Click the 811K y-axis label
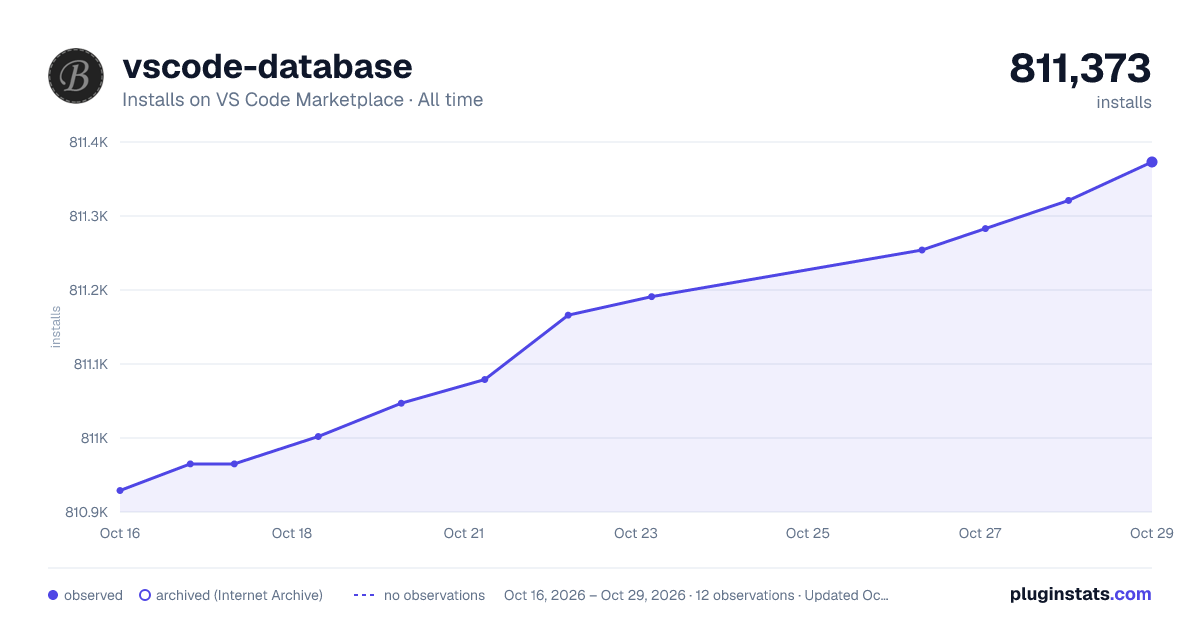This screenshot has width=1200, height=630. coord(94,438)
